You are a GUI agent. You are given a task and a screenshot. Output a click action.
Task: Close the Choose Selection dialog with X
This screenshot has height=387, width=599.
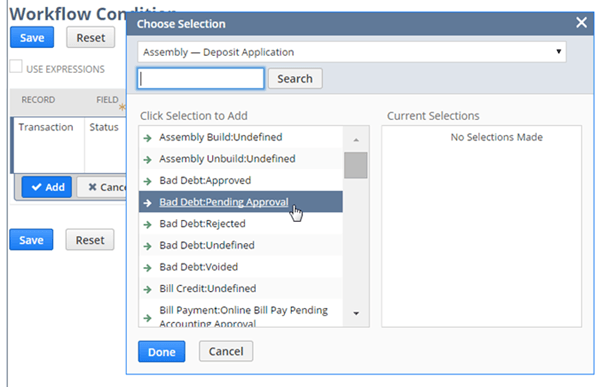(x=581, y=23)
